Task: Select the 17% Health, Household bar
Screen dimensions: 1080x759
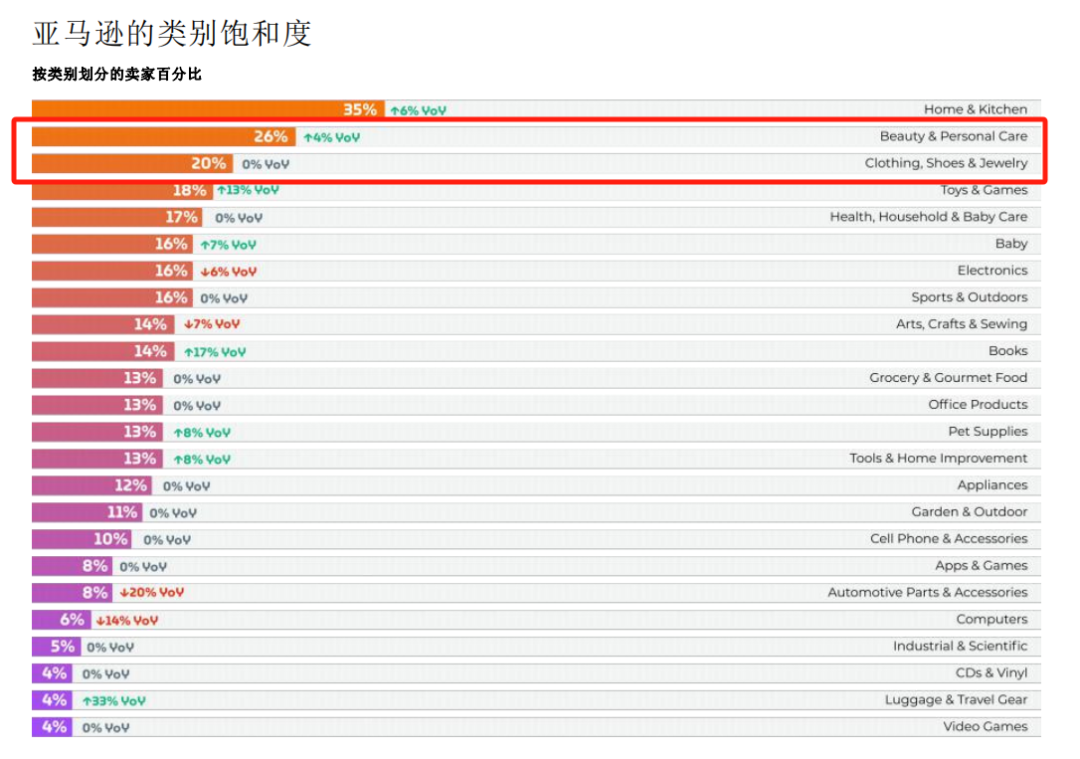Action: 117,217
